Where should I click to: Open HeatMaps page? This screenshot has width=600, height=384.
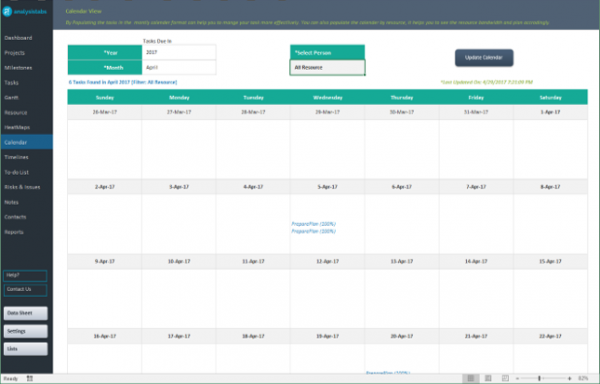point(17,127)
